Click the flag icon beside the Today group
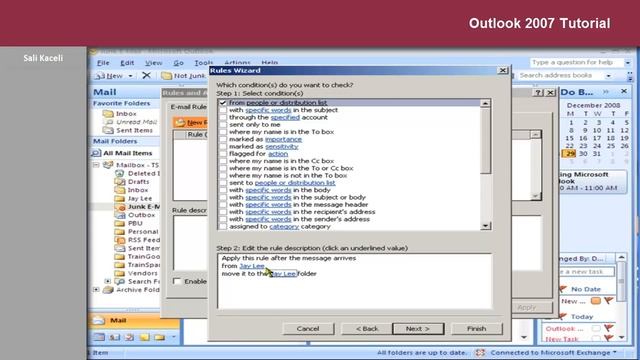The width and height of the screenshot is (640, 360). pyautogui.click(x=563, y=316)
